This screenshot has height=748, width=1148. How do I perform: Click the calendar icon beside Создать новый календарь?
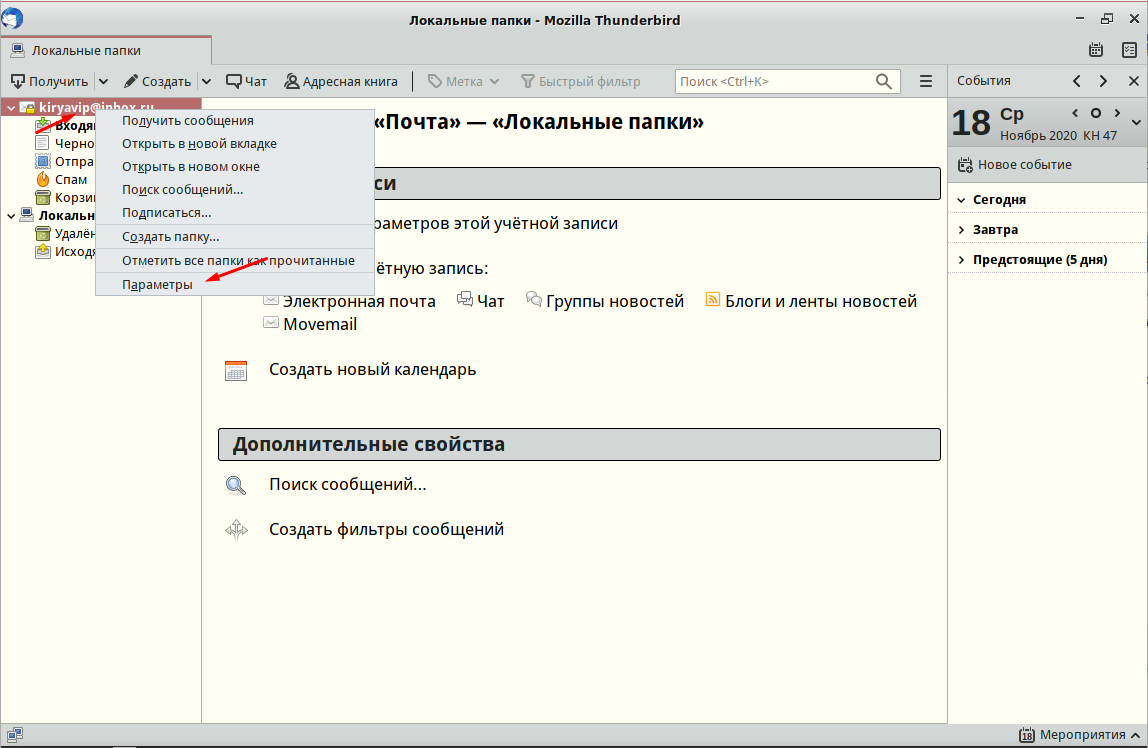click(236, 370)
